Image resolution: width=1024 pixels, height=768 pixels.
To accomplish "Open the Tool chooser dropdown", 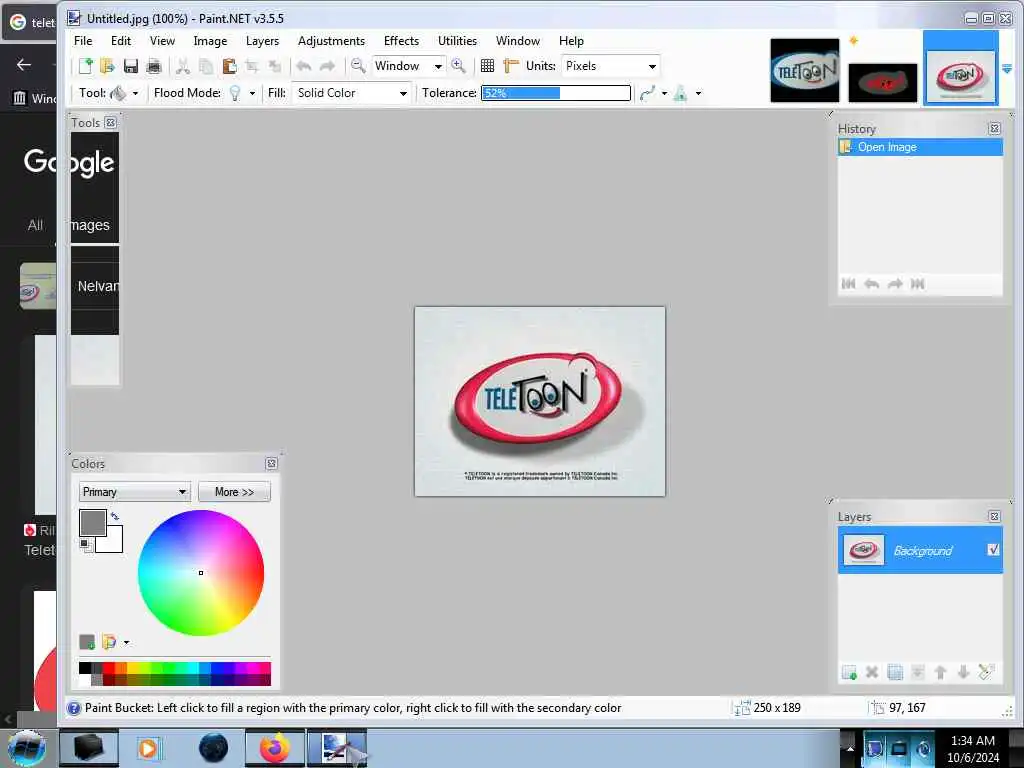I will [x=135, y=93].
